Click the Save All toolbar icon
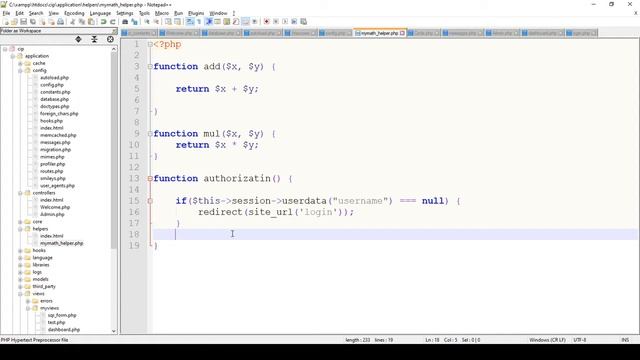Viewport: 640px width, 360px height. tap(33, 22)
